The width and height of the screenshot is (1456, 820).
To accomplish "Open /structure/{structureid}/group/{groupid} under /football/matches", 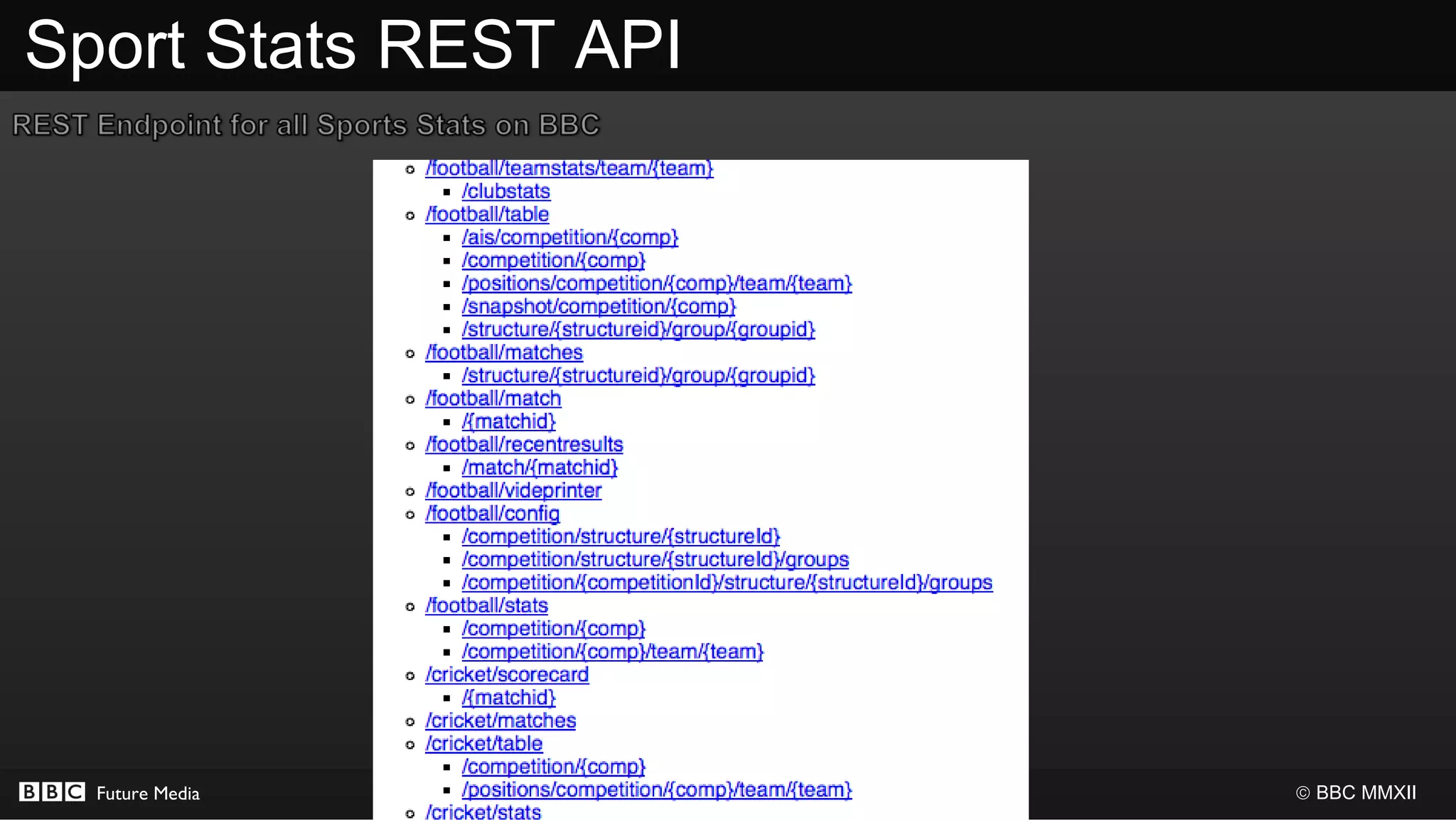I will click(638, 376).
